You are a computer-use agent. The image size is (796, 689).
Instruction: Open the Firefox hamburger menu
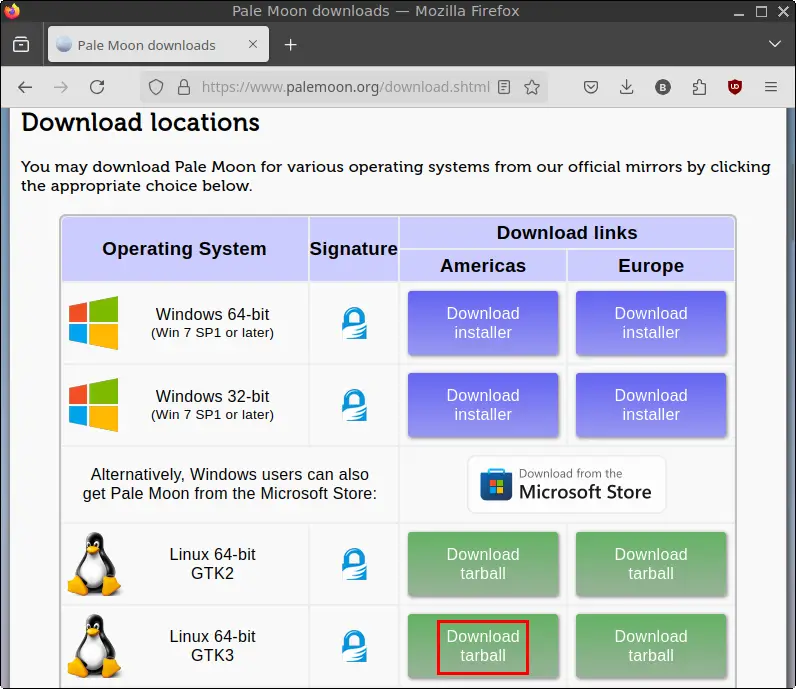(771, 87)
